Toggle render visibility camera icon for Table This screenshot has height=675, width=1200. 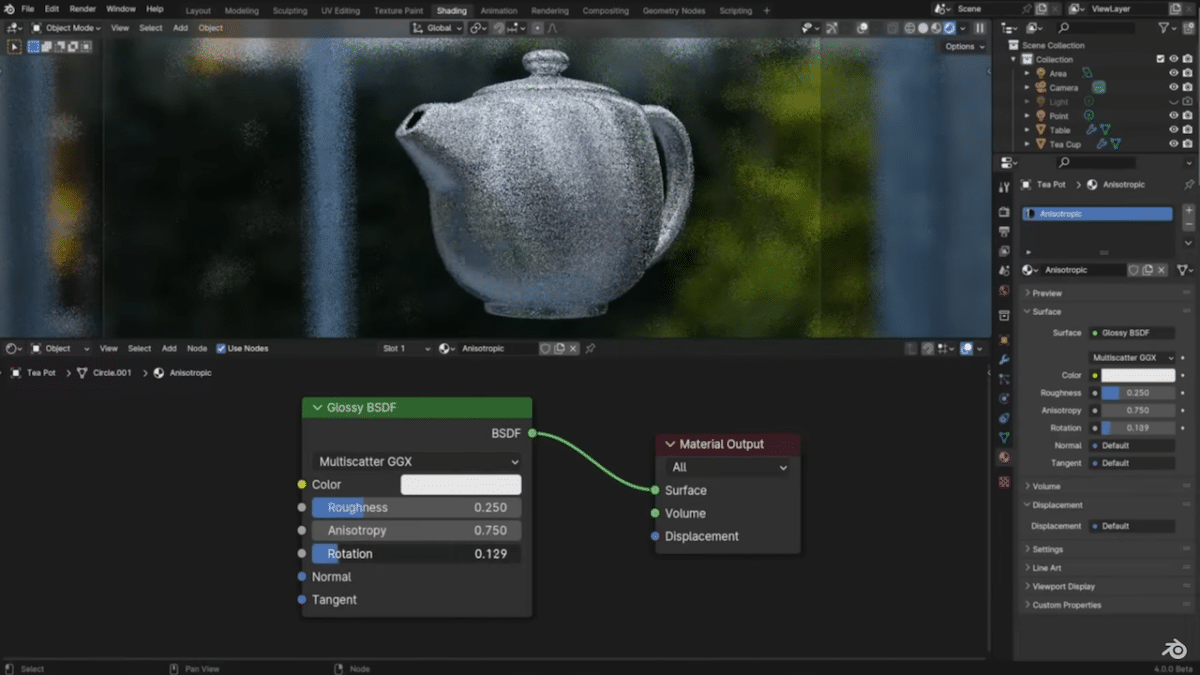[1187, 128]
